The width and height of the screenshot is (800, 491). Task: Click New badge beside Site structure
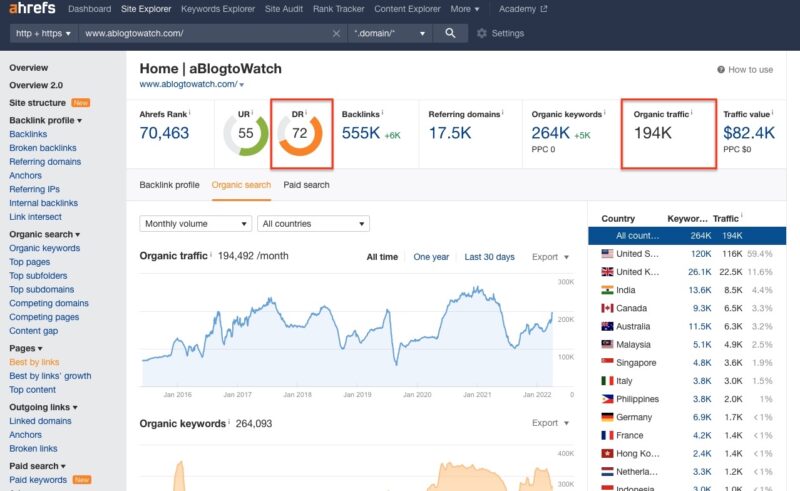pos(81,103)
